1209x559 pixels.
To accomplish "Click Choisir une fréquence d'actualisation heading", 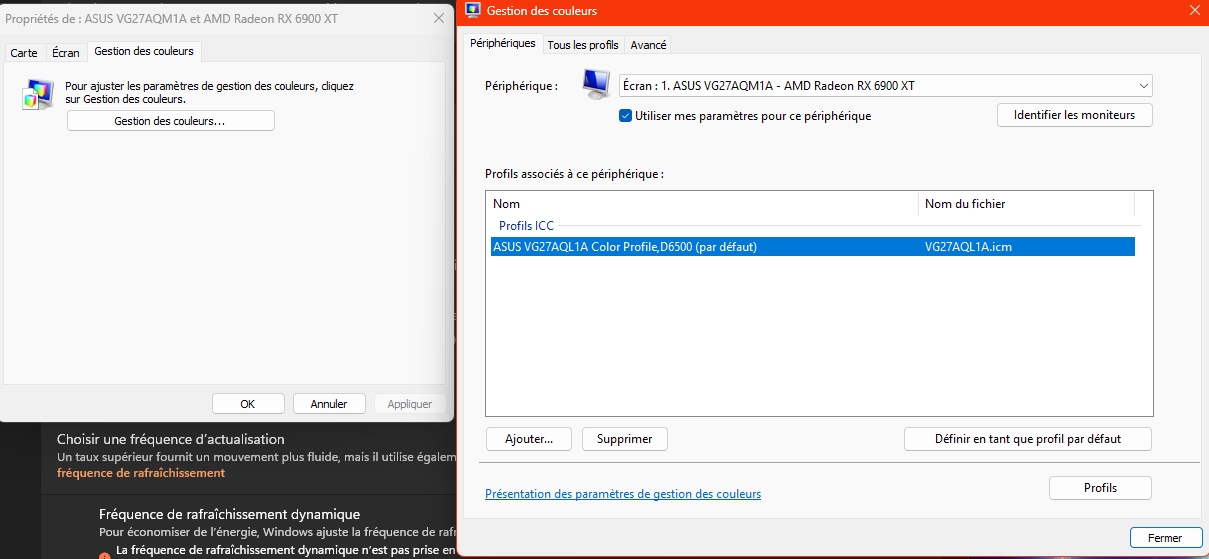I will pos(171,439).
